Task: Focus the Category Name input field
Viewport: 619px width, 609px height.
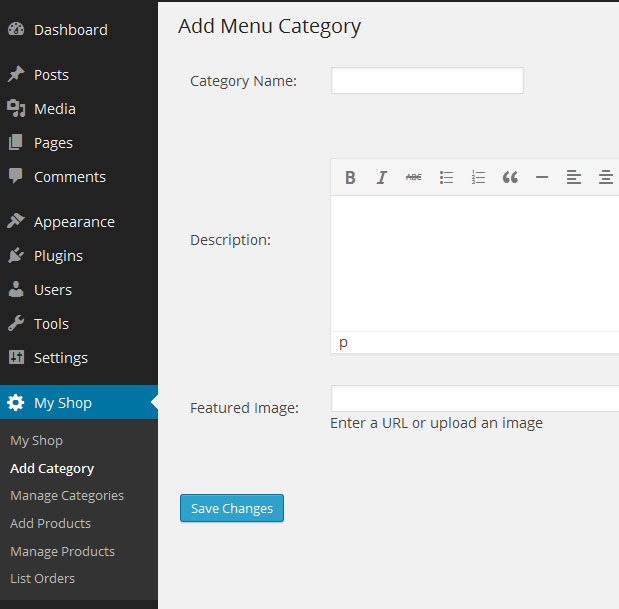Action: pyautogui.click(x=428, y=81)
